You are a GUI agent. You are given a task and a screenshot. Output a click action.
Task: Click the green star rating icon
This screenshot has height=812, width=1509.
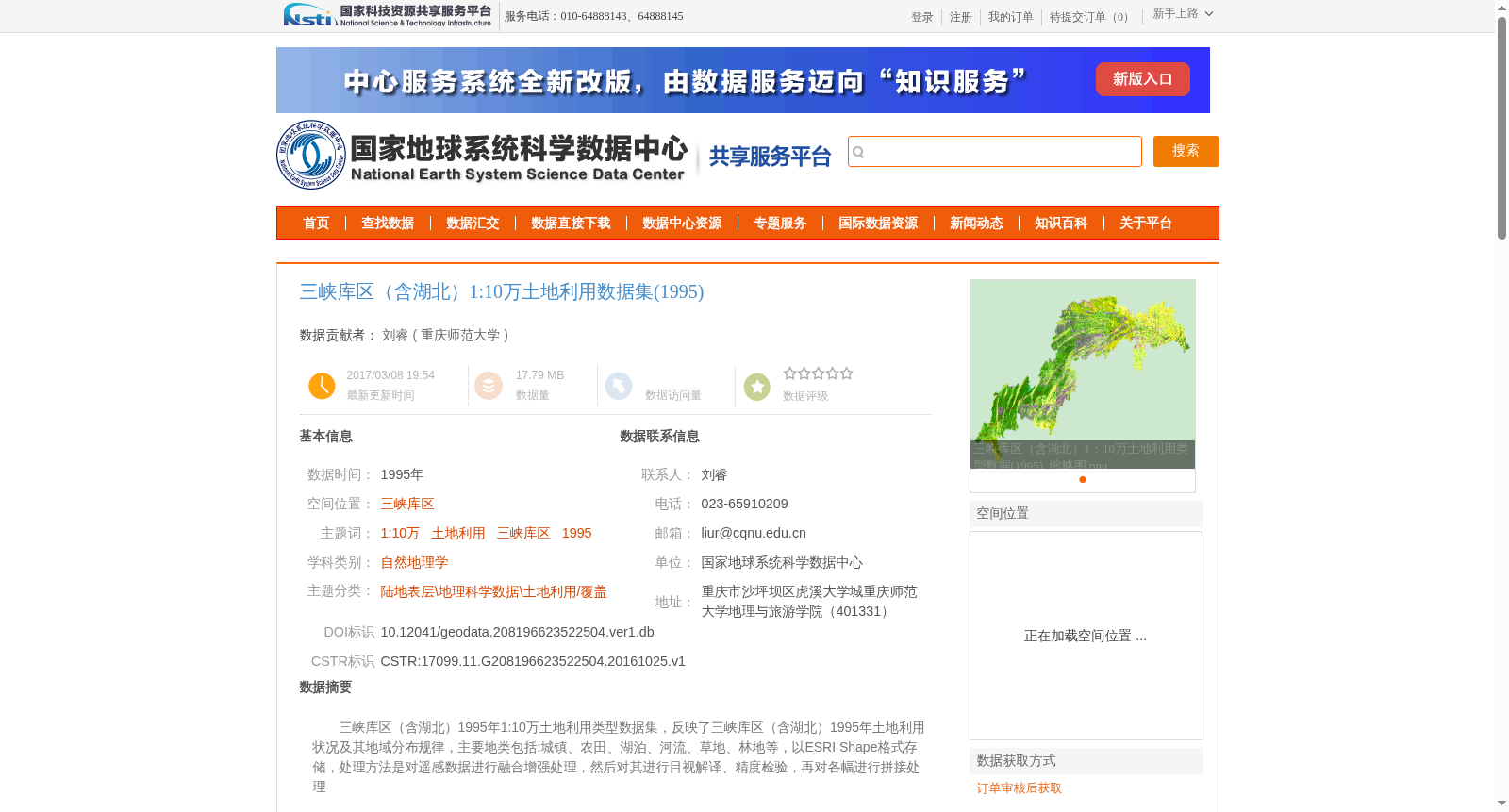coord(757,387)
